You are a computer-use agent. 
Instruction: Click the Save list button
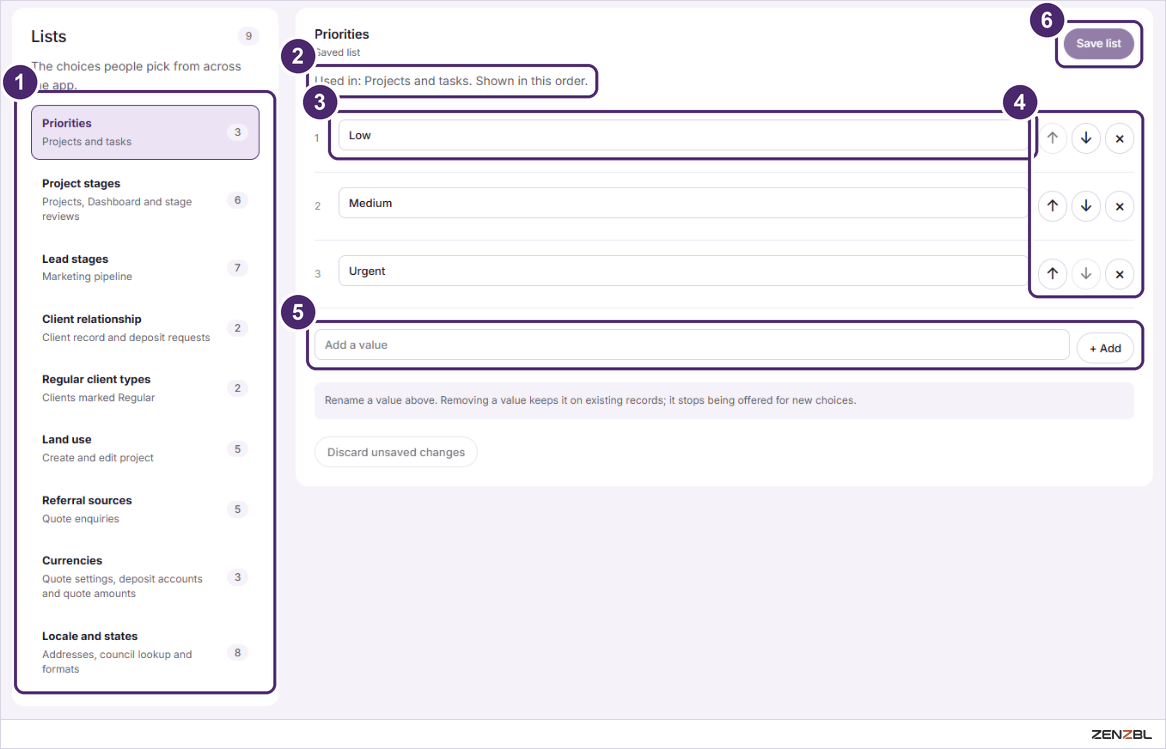(x=1098, y=43)
